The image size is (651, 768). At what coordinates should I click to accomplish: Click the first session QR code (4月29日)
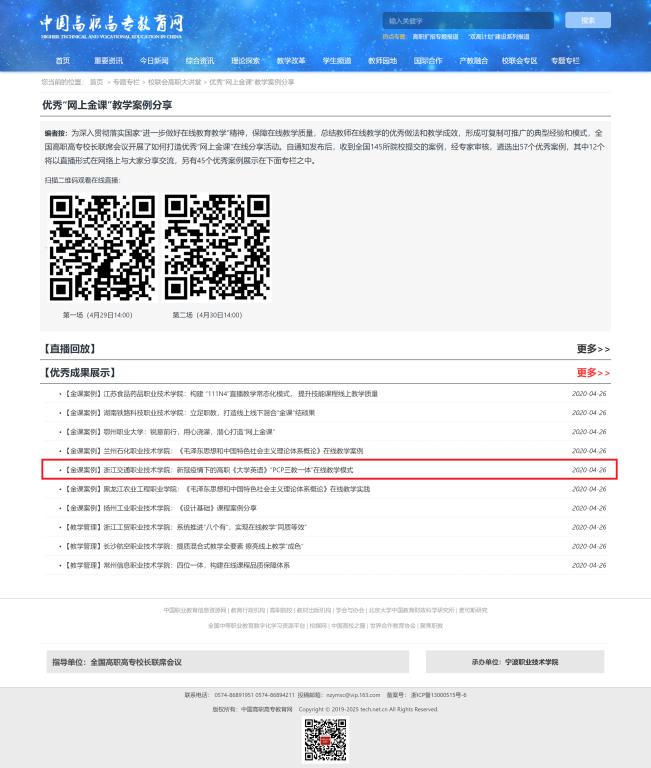click(x=102, y=247)
